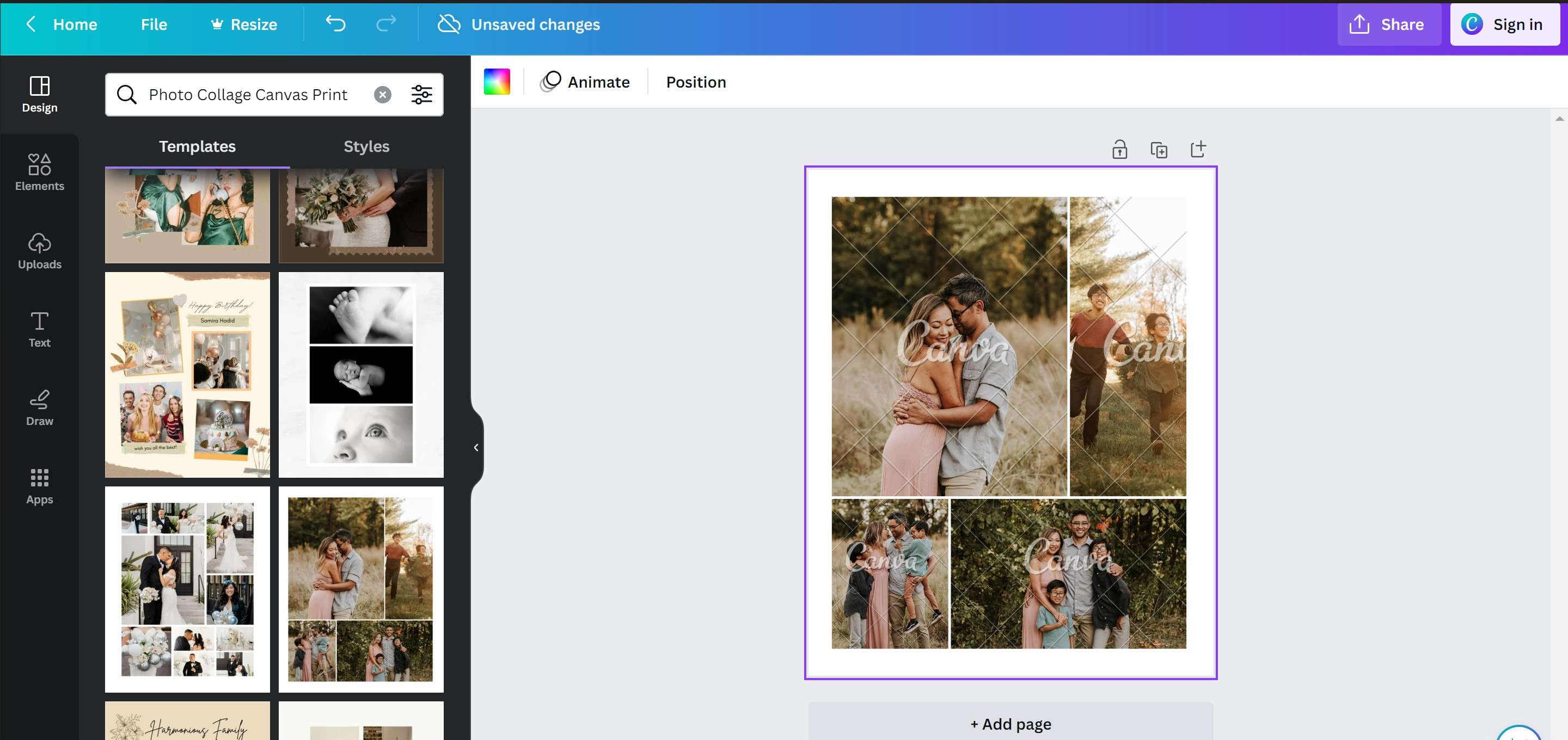This screenshot has height=740, width=1568.
Task: Clear the template search field
Action: tap(382, 94)
